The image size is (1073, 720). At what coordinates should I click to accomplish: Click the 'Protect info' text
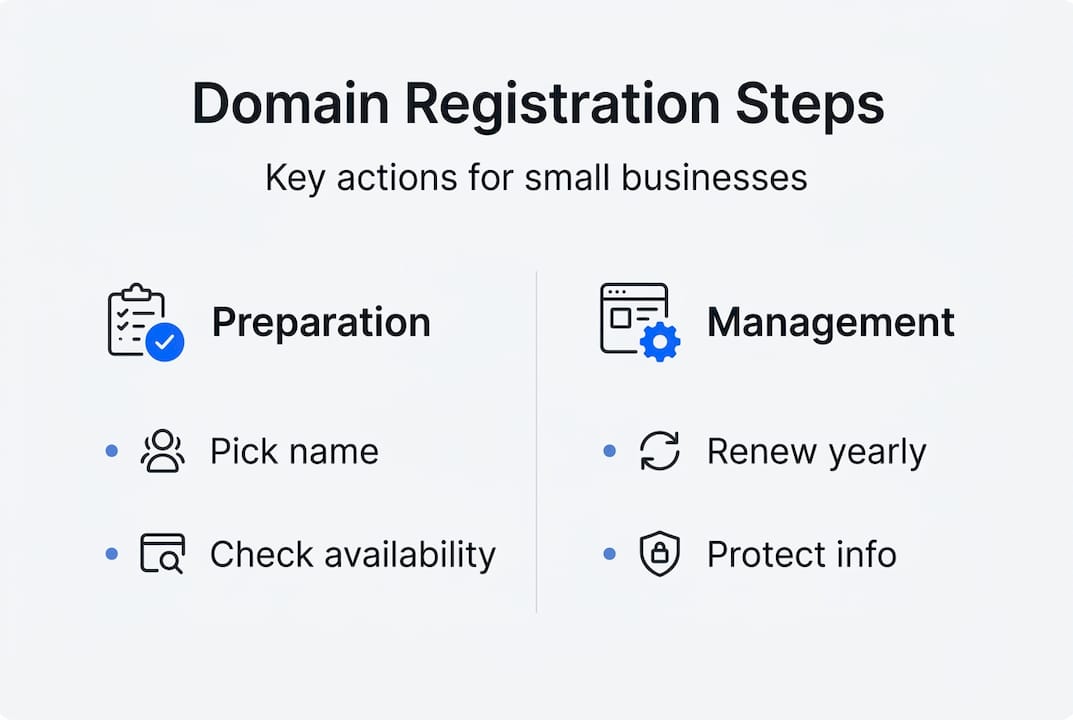point(801,554)
